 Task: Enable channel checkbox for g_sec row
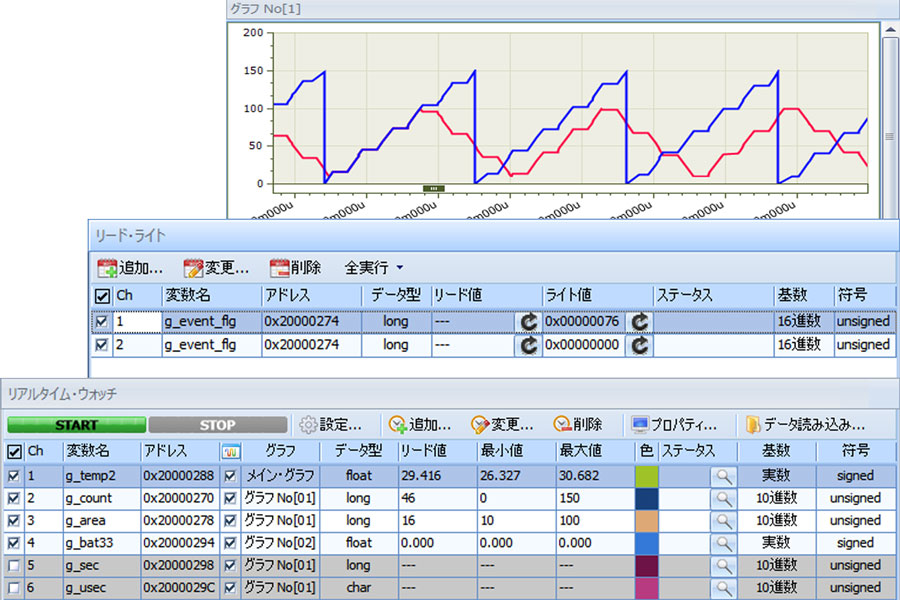point(14,566)
